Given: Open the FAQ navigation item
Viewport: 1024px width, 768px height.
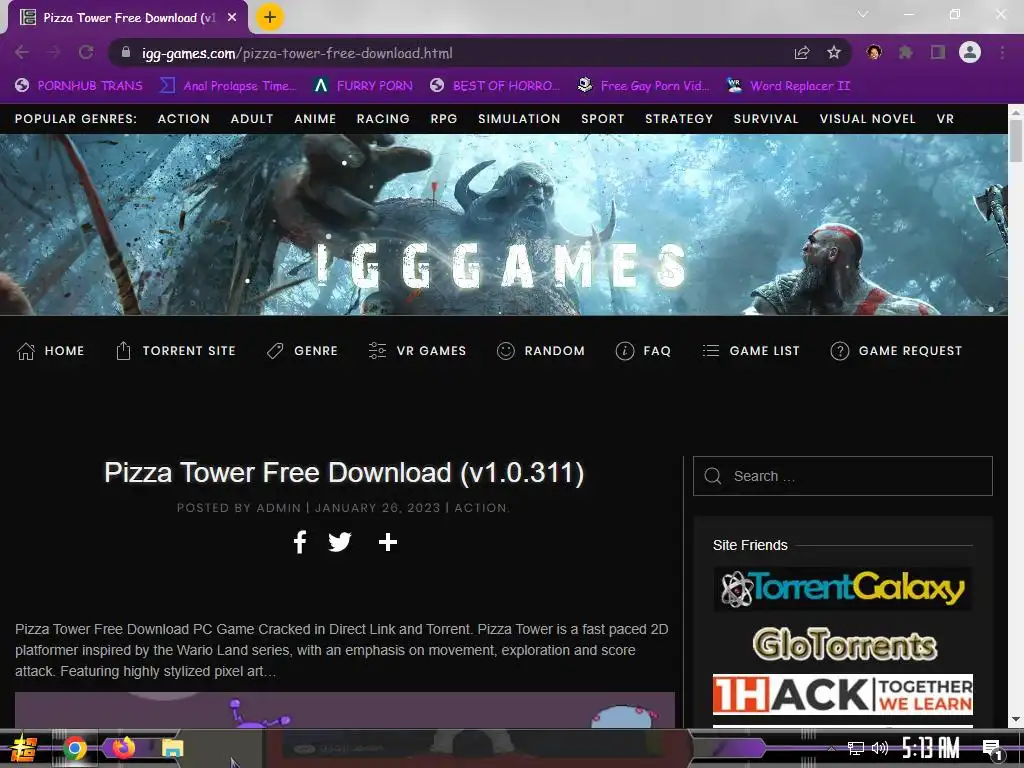Looking at the screenshot, I should coord(643,351).
